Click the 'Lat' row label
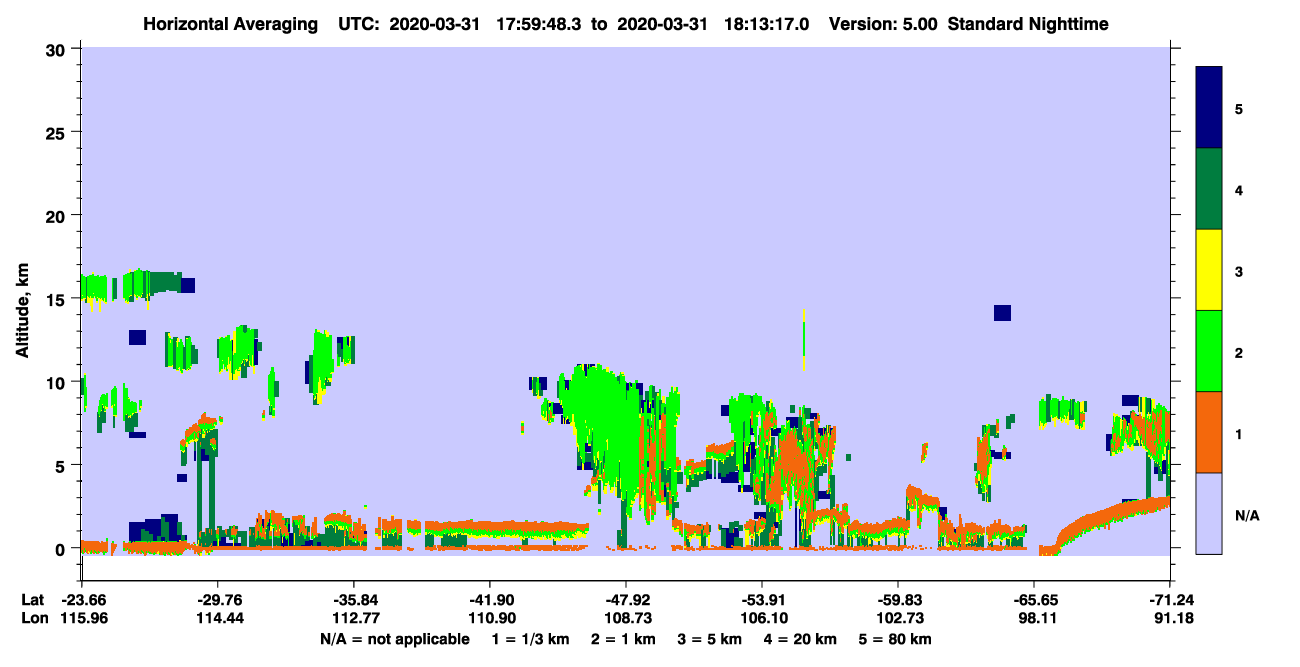 coord(33,600)
